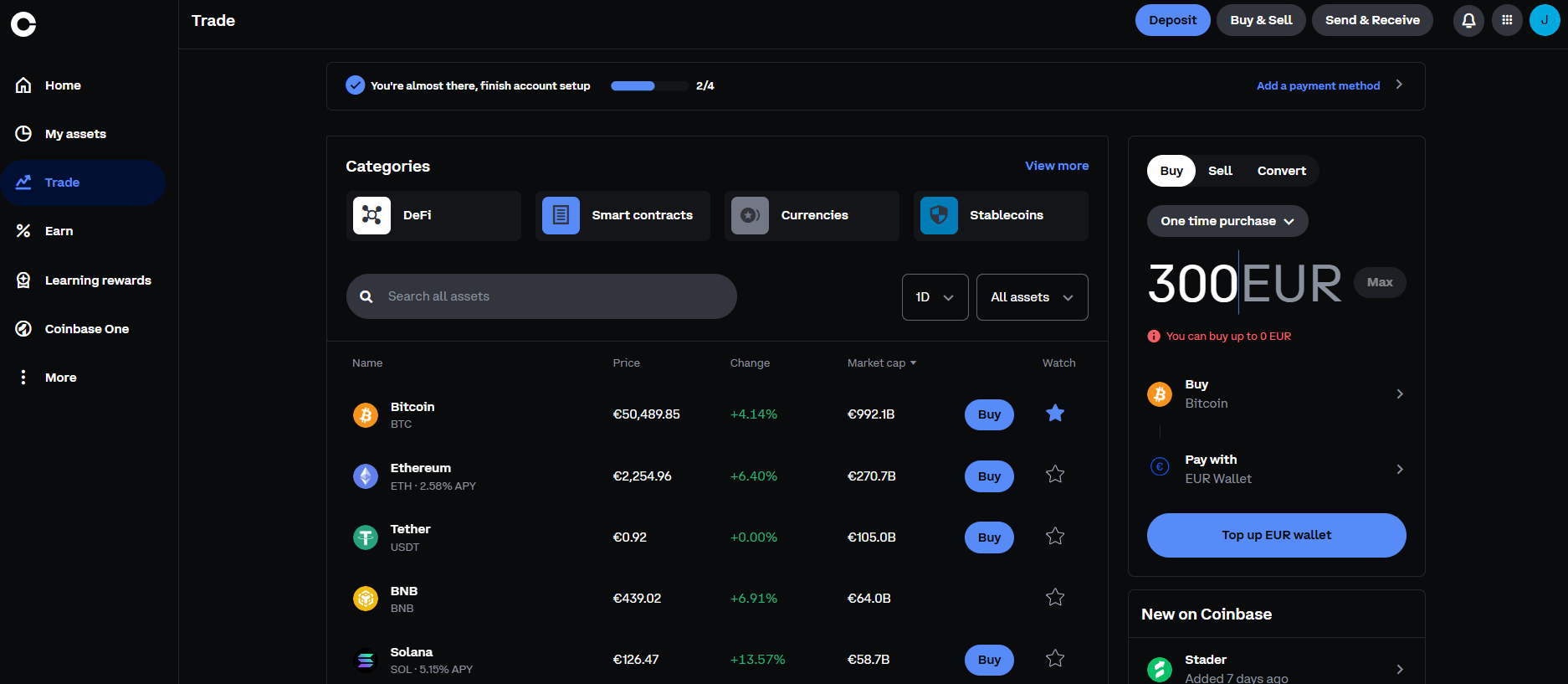The height and width of the screenshot is (684, 1568).
Task: Click the account setup checkmark icon
Action: coord(356,85)
